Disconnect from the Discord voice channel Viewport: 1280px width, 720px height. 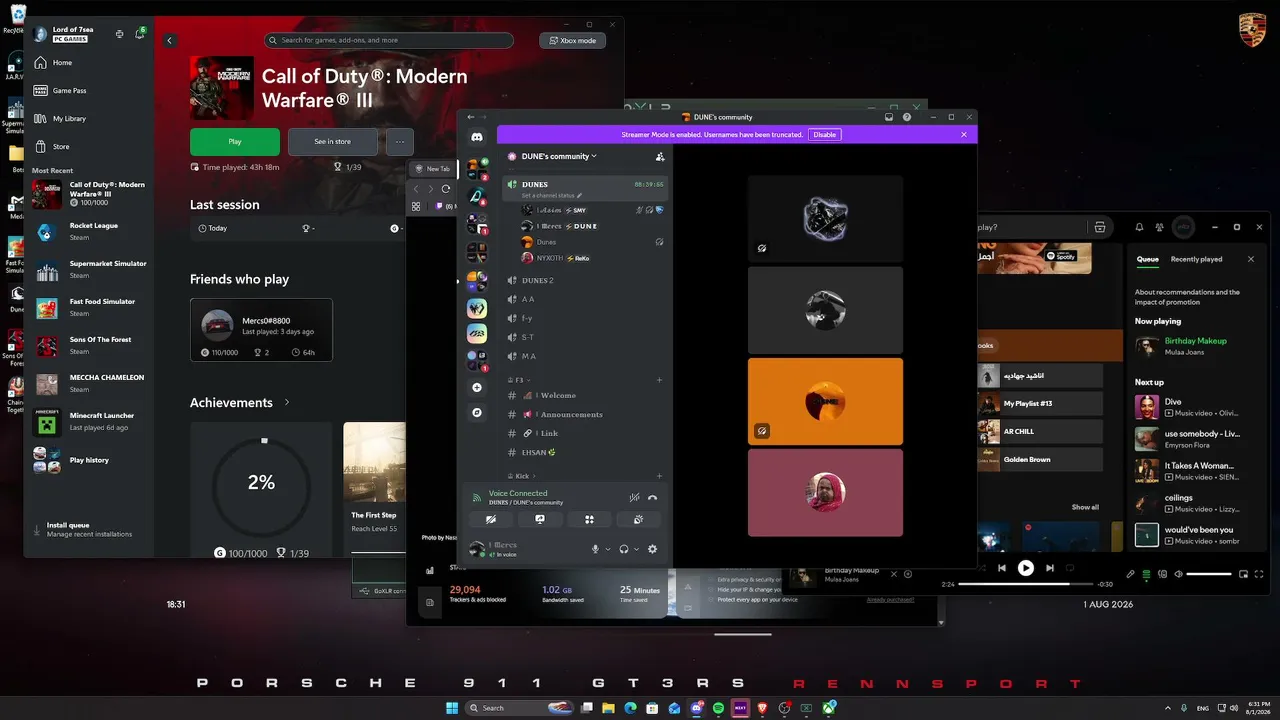[652, 497]
